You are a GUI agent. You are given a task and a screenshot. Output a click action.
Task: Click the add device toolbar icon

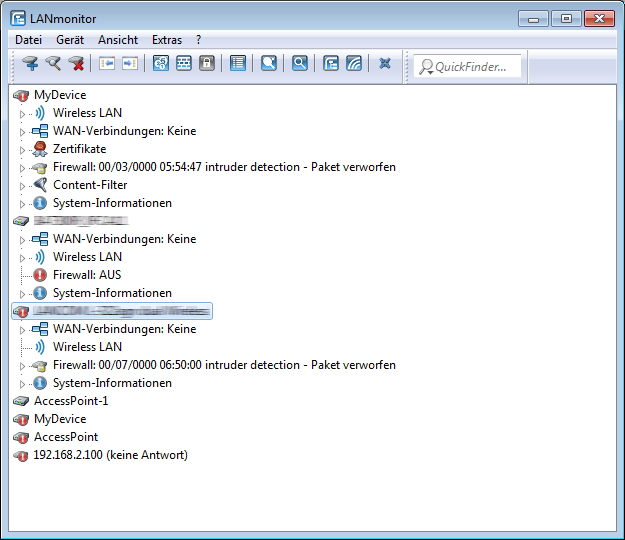[30, 63]
